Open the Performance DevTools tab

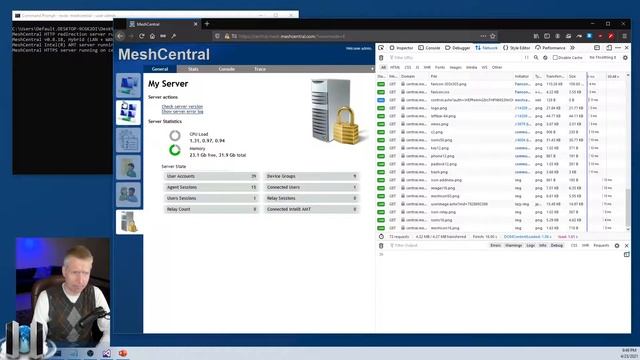(550, 48)
